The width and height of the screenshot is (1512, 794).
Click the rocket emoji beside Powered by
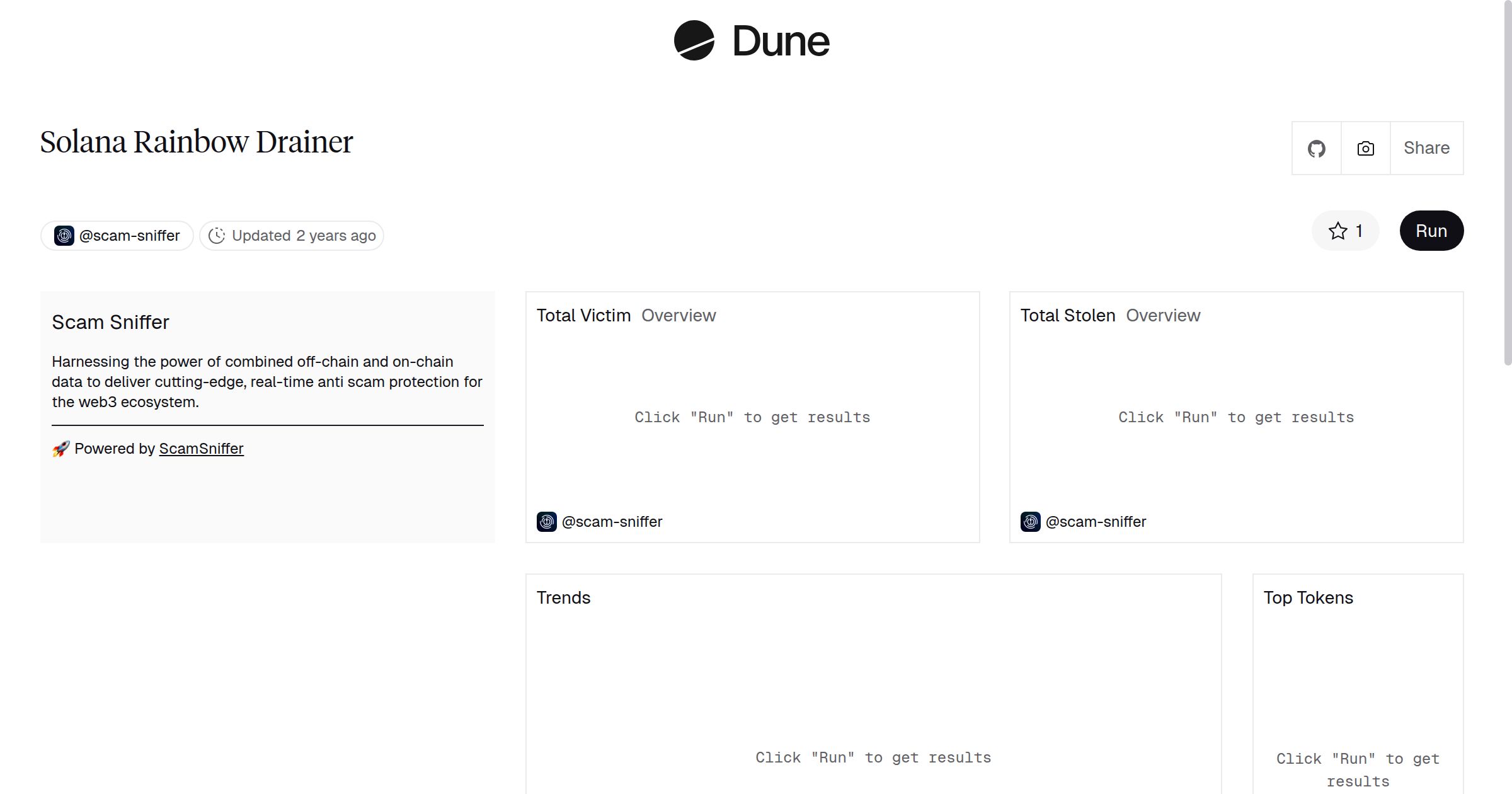coord(60,449)
